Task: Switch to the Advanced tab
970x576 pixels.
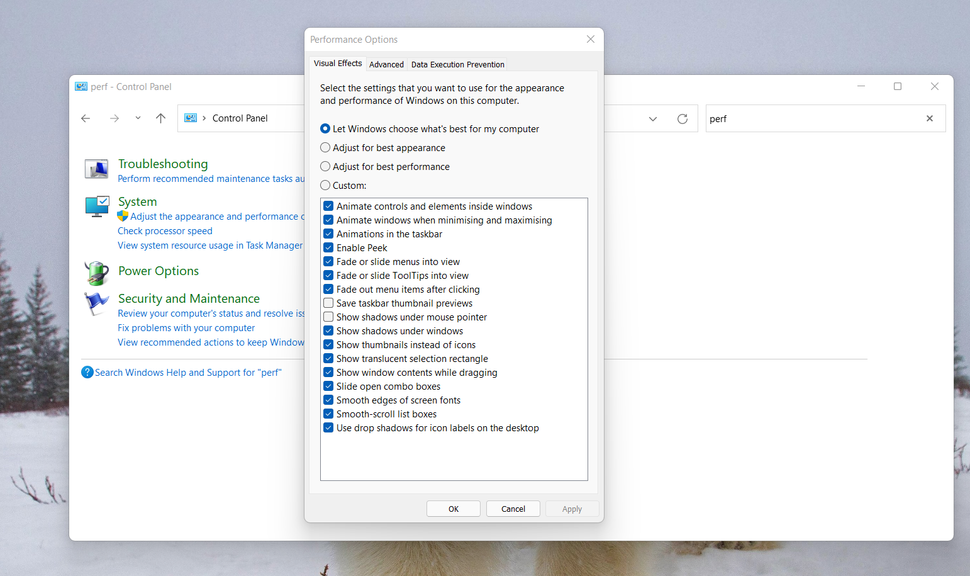Action: coord(386,63)
